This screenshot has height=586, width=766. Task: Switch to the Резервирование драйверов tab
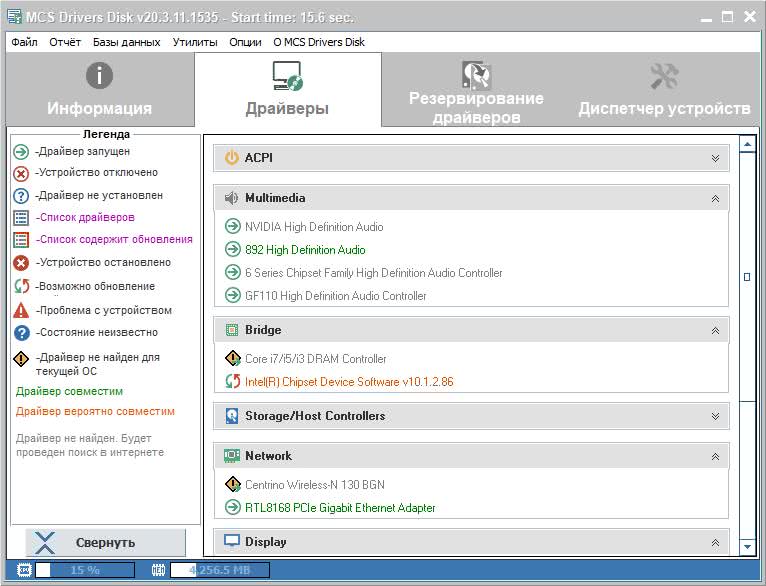click(476, 89)
